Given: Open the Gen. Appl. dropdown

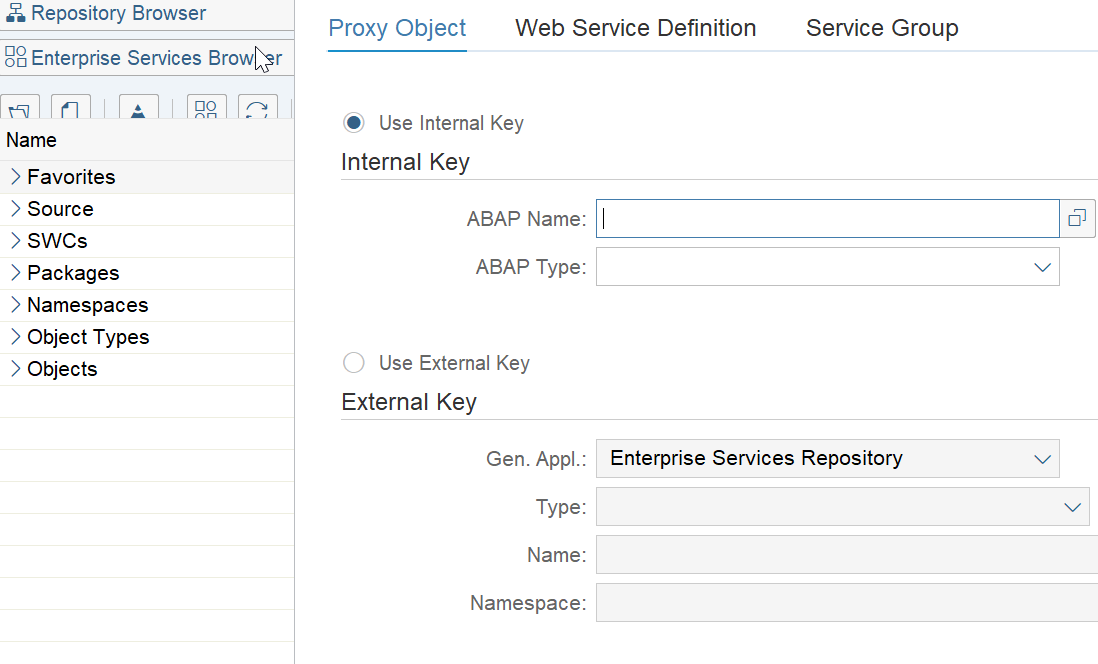Looking at the screenshot, I should click(x=1042, y=458).
